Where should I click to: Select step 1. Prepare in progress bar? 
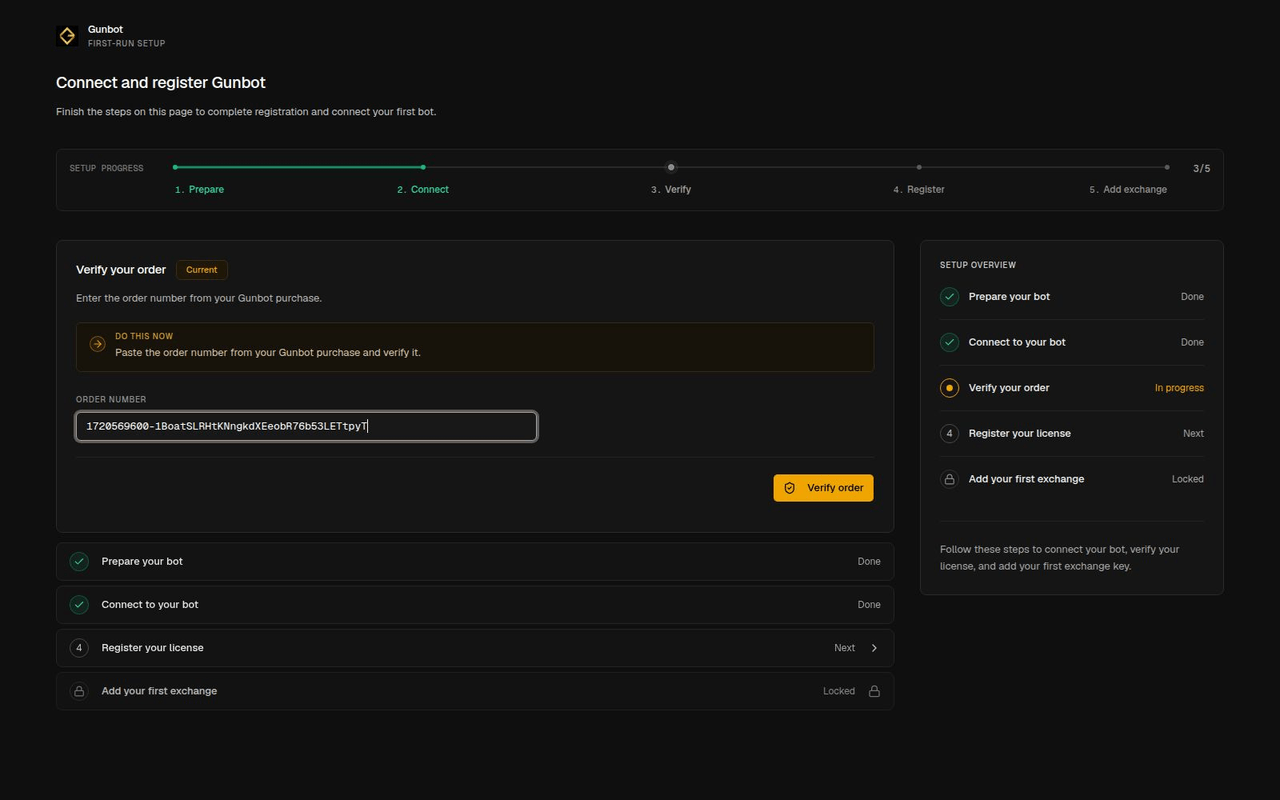pos(199,189)
